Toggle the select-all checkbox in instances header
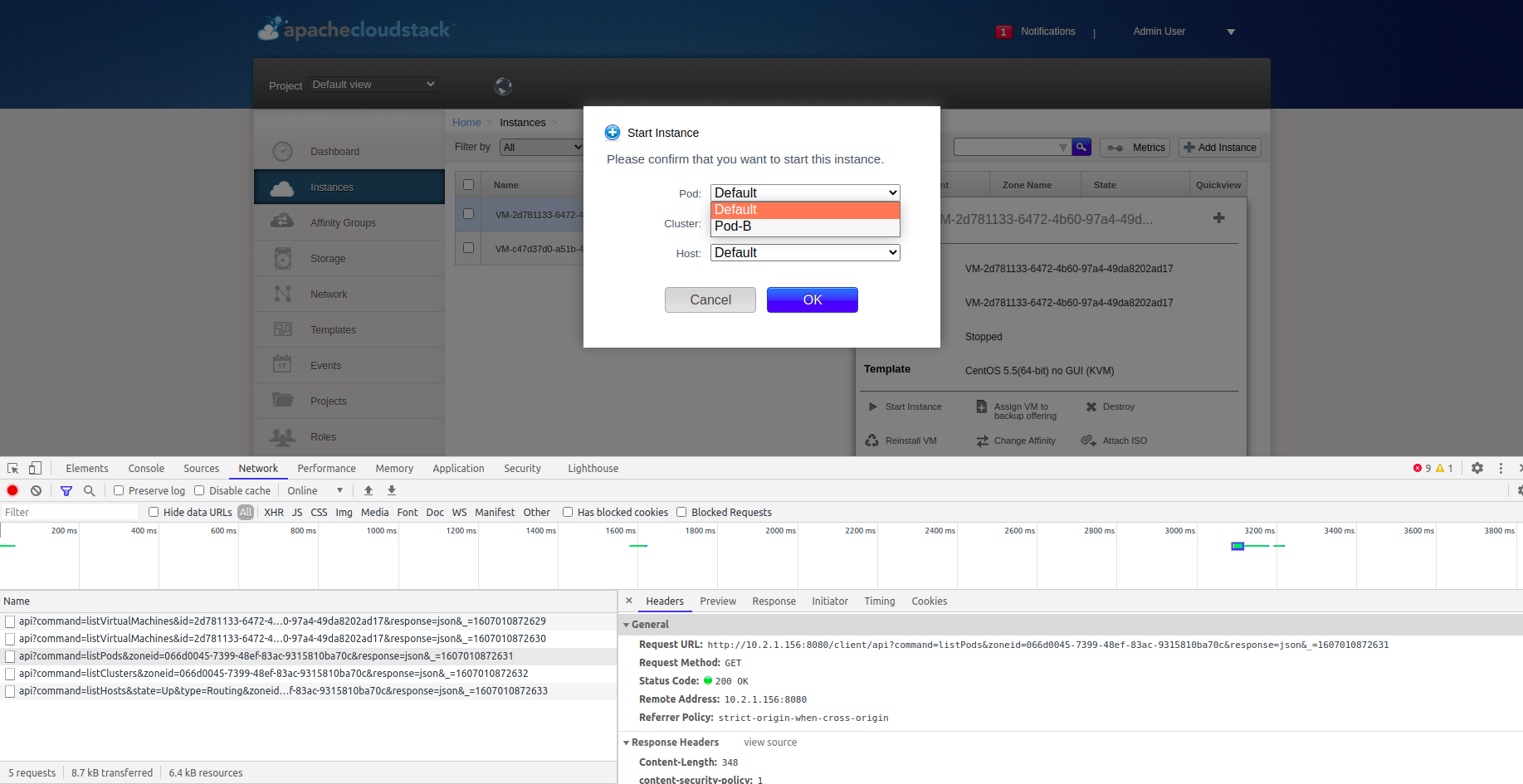The image size is (1523, 784). [x=469, y=184]
